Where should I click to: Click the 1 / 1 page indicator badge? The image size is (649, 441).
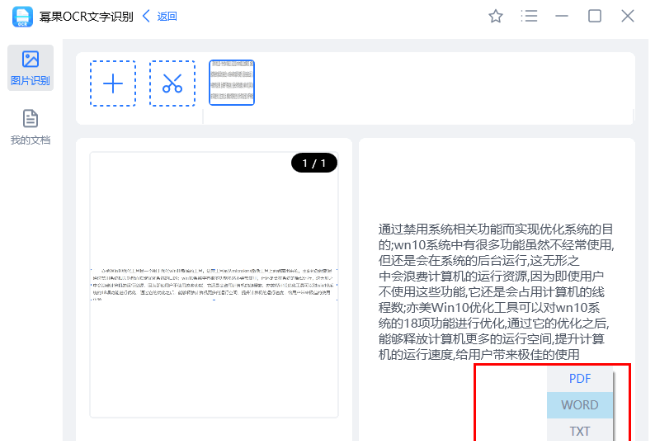point(314,162)
